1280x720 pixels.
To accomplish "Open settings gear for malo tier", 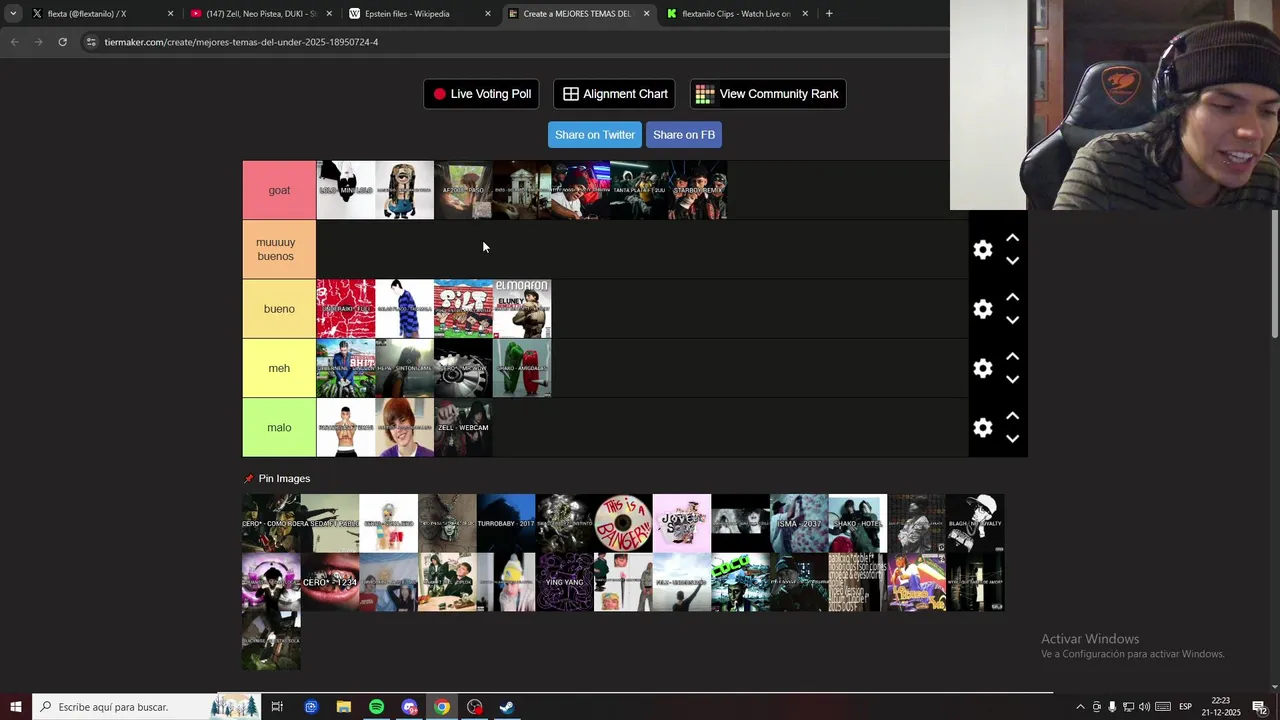I will [x=983, y=428].
